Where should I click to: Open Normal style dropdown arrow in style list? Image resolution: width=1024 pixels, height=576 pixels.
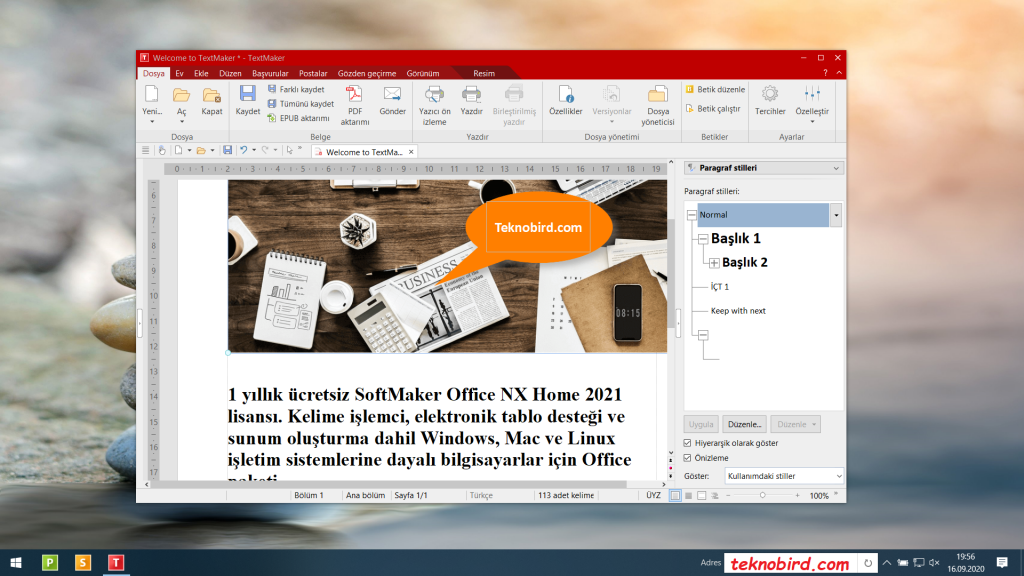(836, 215)
